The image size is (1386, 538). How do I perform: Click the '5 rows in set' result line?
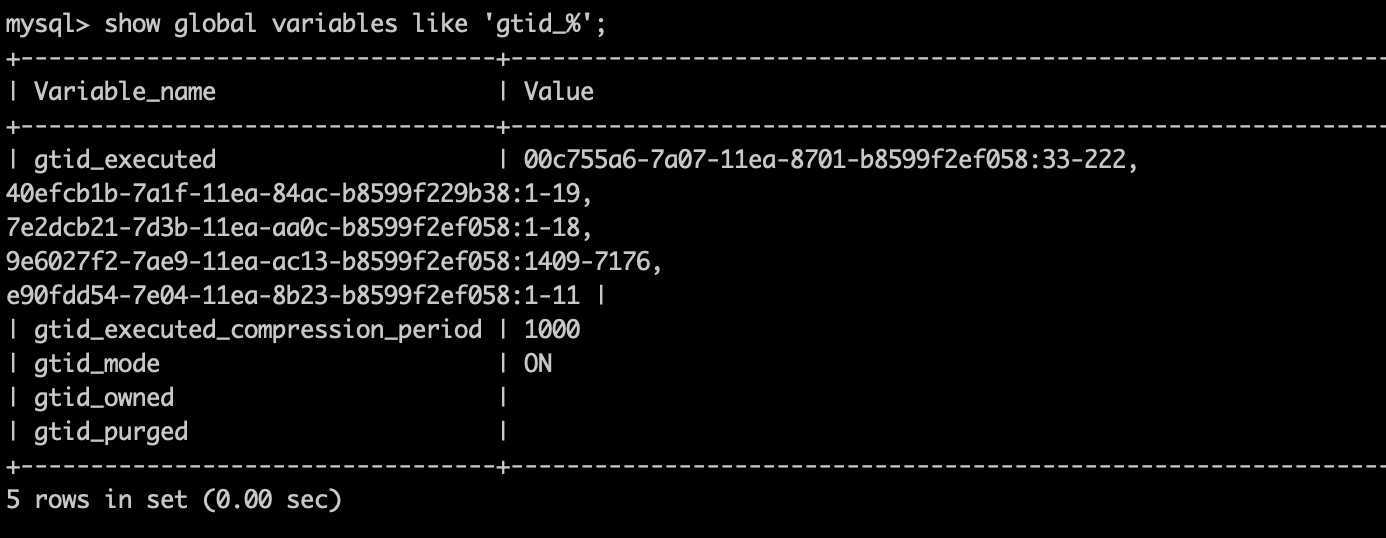click(174, 499)
